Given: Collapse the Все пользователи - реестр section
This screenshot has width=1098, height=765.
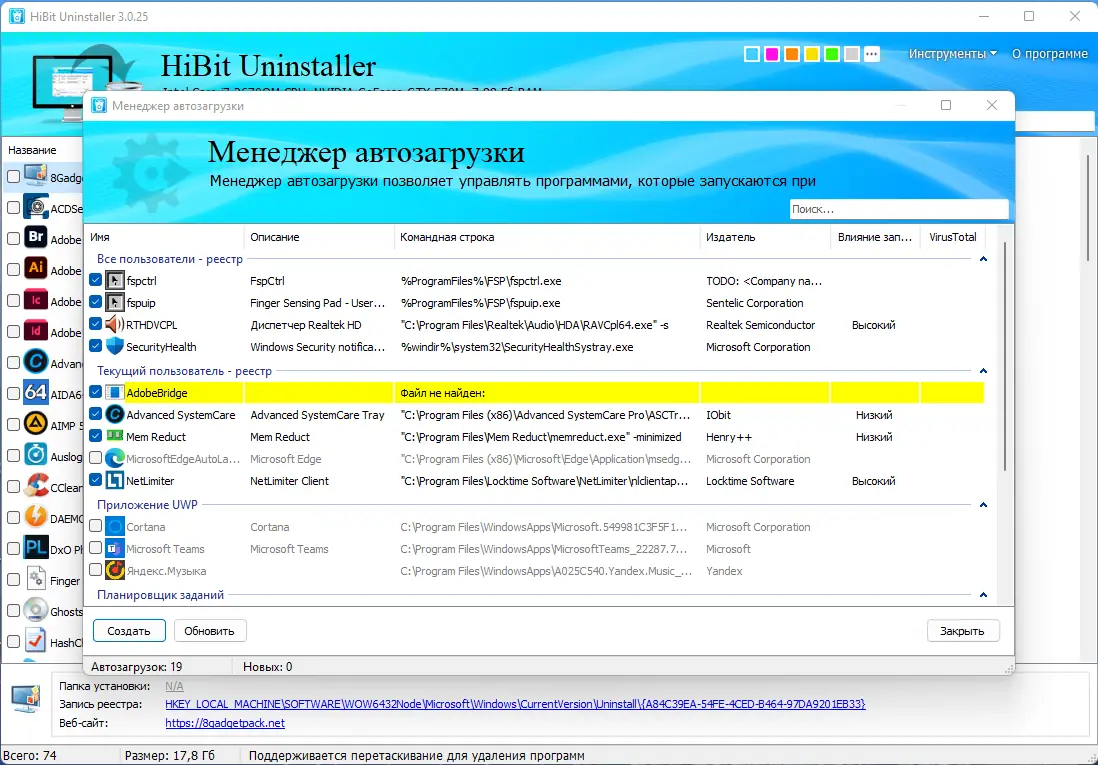Looking at the screenshot, I should (982, 258).
